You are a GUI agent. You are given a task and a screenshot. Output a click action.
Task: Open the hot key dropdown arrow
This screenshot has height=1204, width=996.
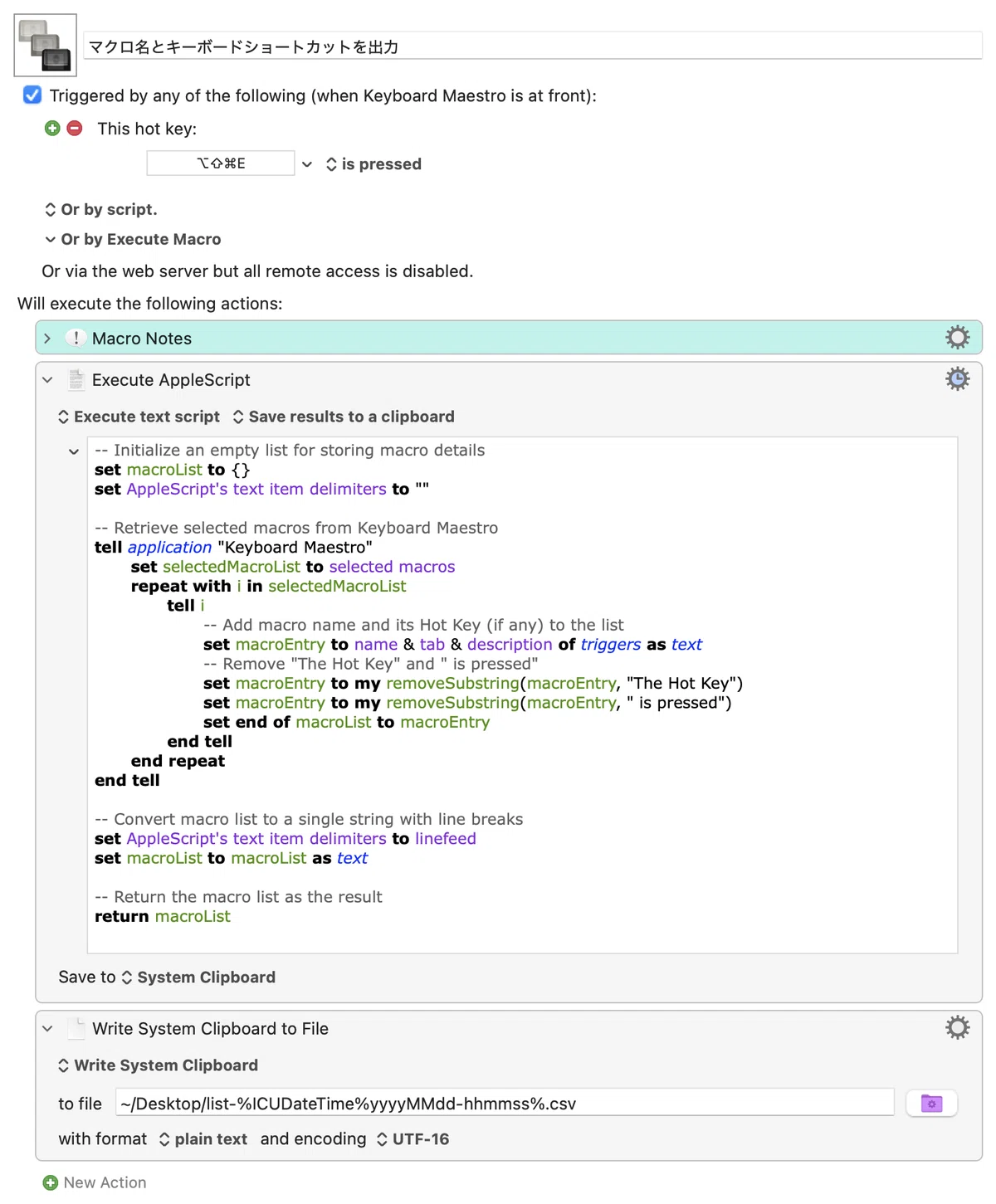307,164
